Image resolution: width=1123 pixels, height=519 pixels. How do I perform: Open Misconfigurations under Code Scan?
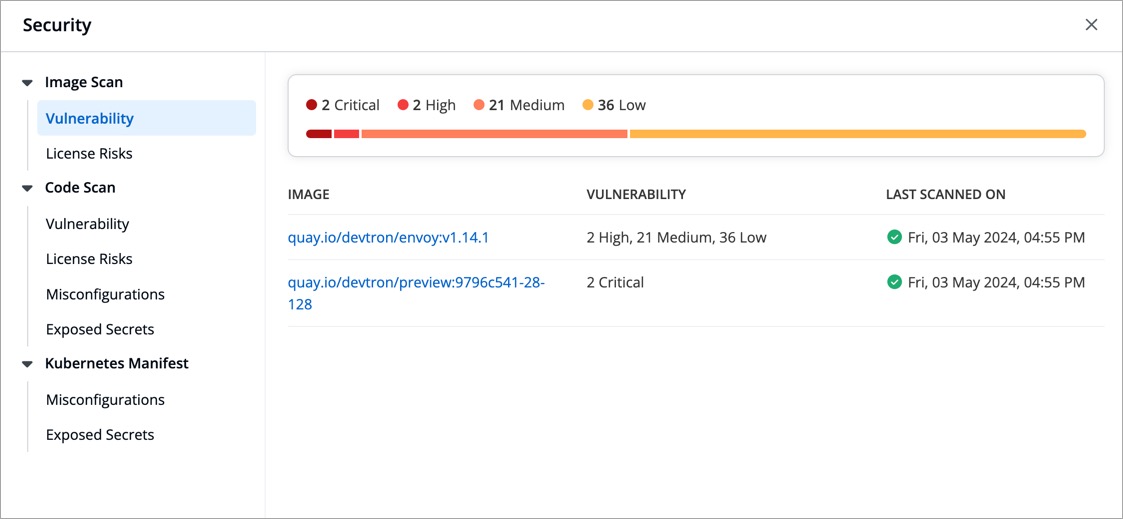105,295
